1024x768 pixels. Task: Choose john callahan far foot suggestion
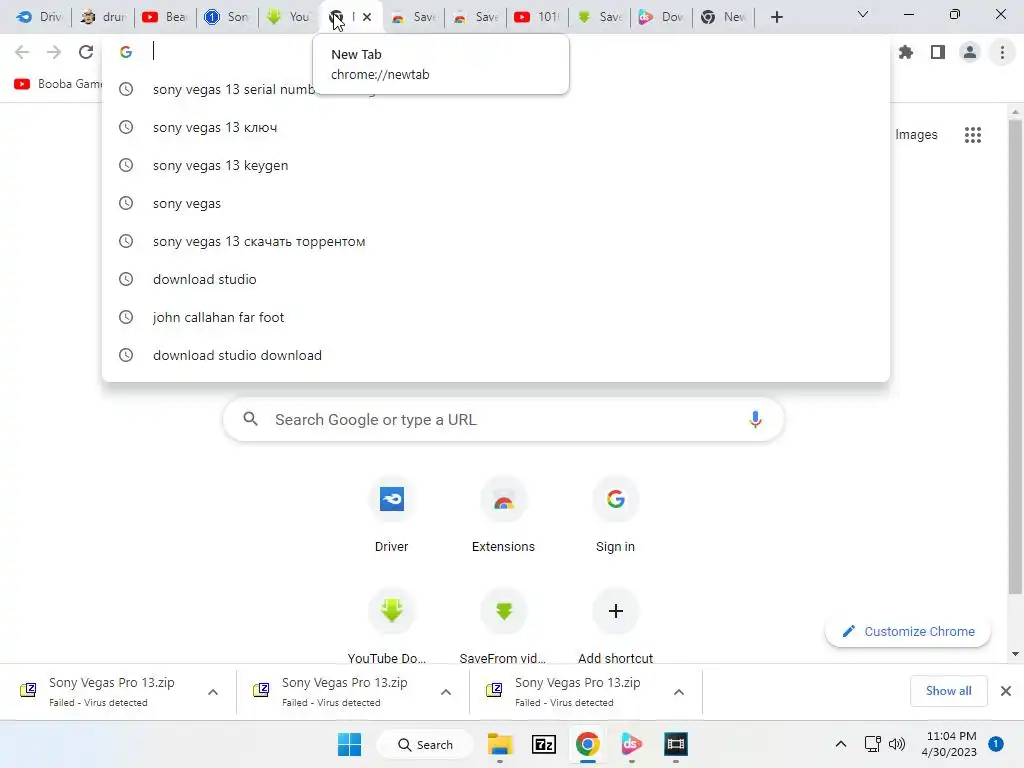[496, 317]
